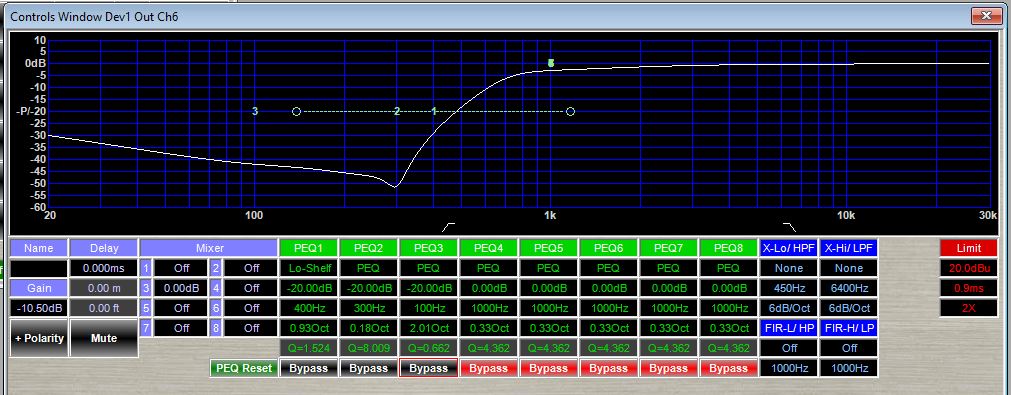Toggle the Mute button
Viewport: 1011px width, 395px height.
(104, 338)
